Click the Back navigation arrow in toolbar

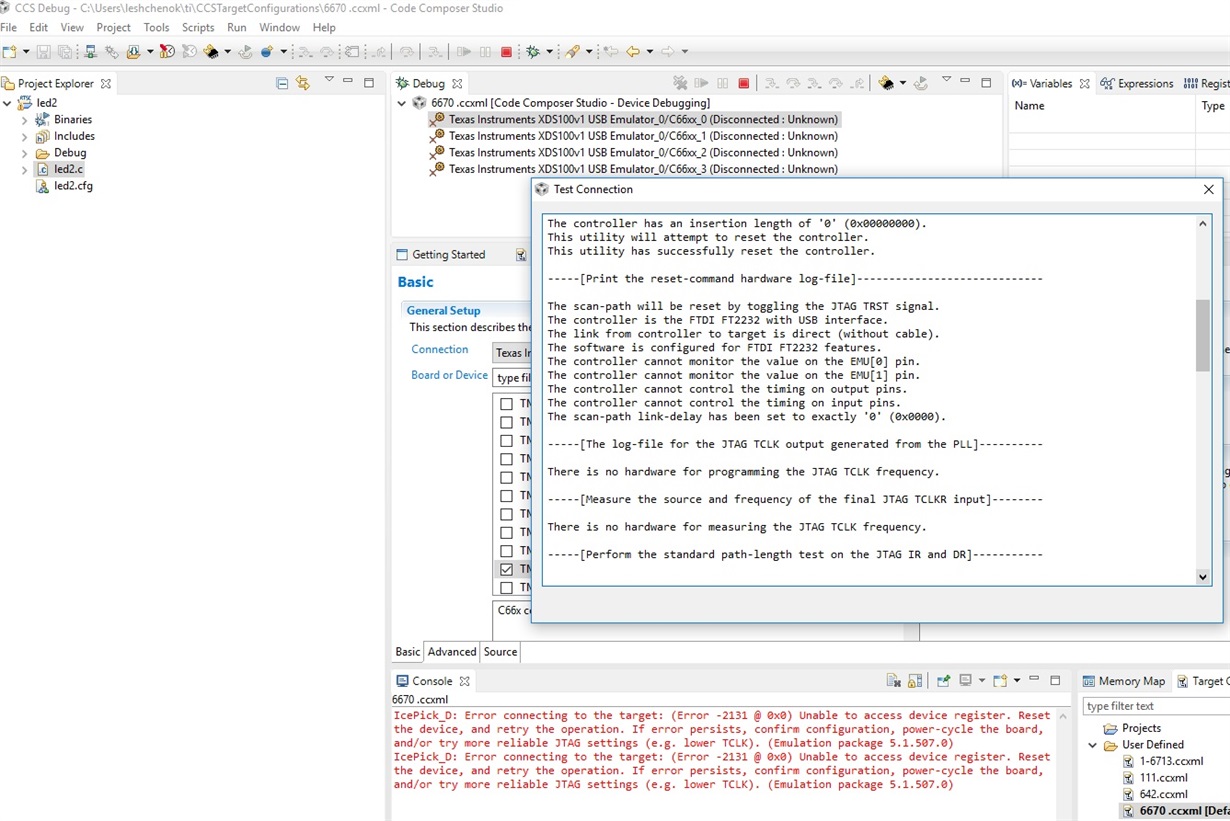pyautogui.click(x=632, y=51)
